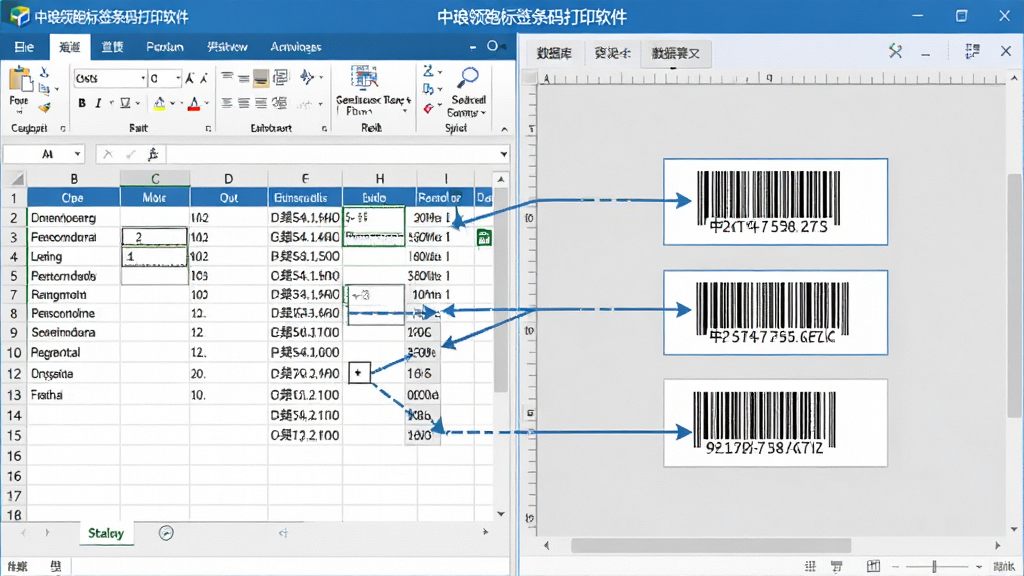Click the merge cells icon in the alignment group
Viewport: 1024px width, 576px height.
281,78
